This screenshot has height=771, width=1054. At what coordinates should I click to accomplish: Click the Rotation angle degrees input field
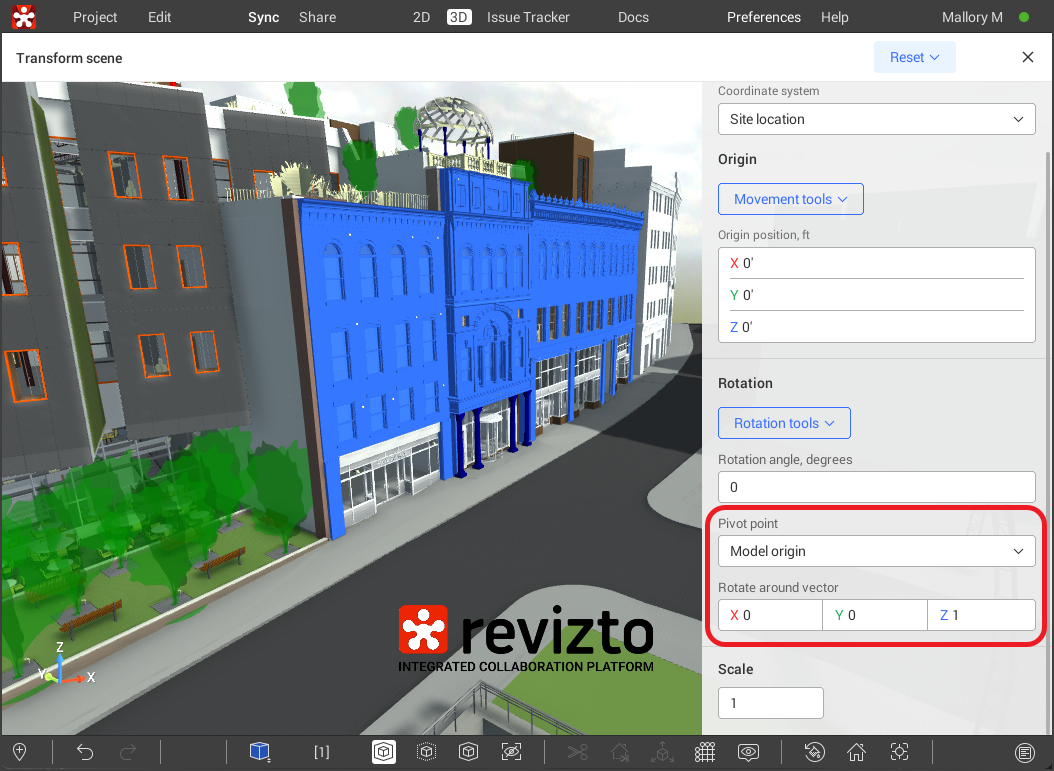[876, 487]
